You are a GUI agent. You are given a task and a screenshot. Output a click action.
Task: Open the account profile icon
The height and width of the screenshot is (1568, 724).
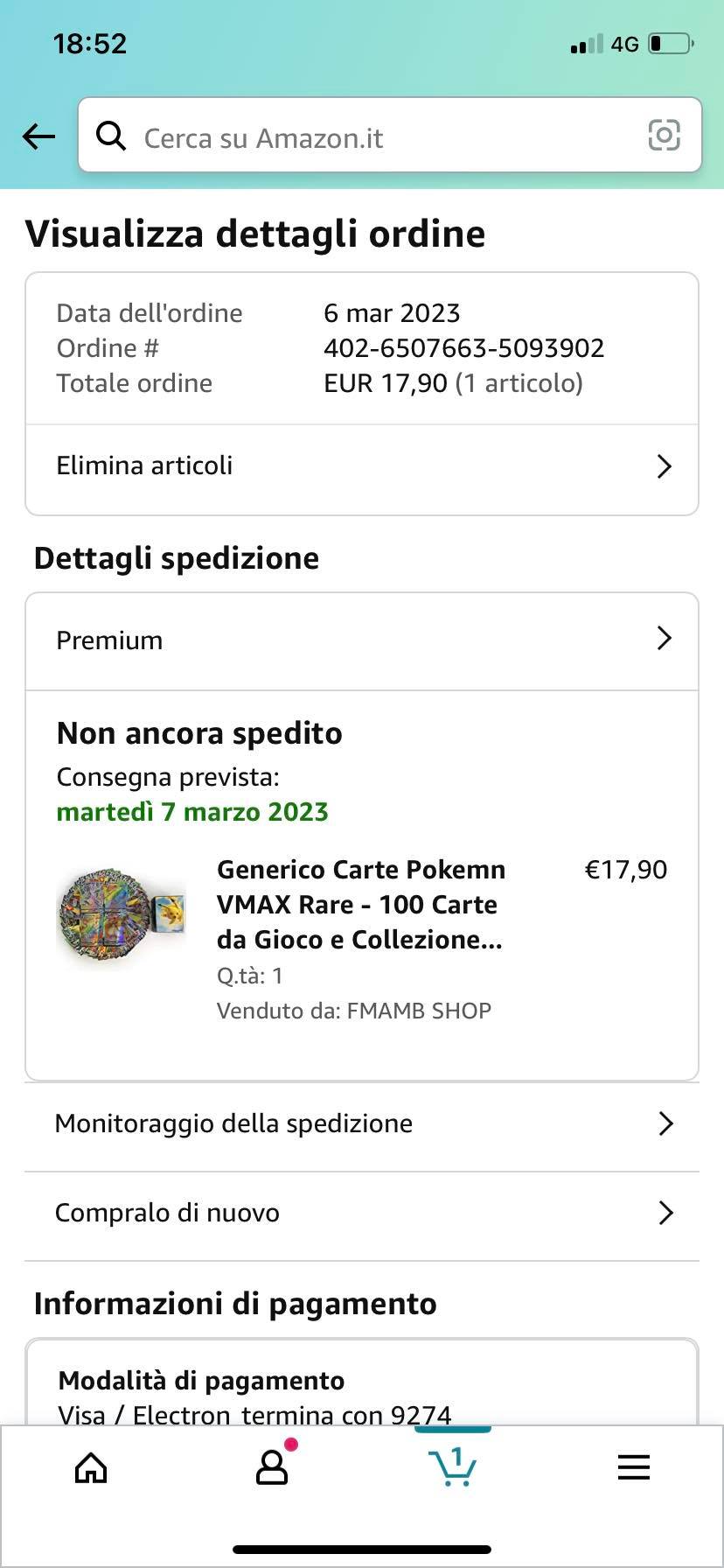click(x=272, y=1467)
